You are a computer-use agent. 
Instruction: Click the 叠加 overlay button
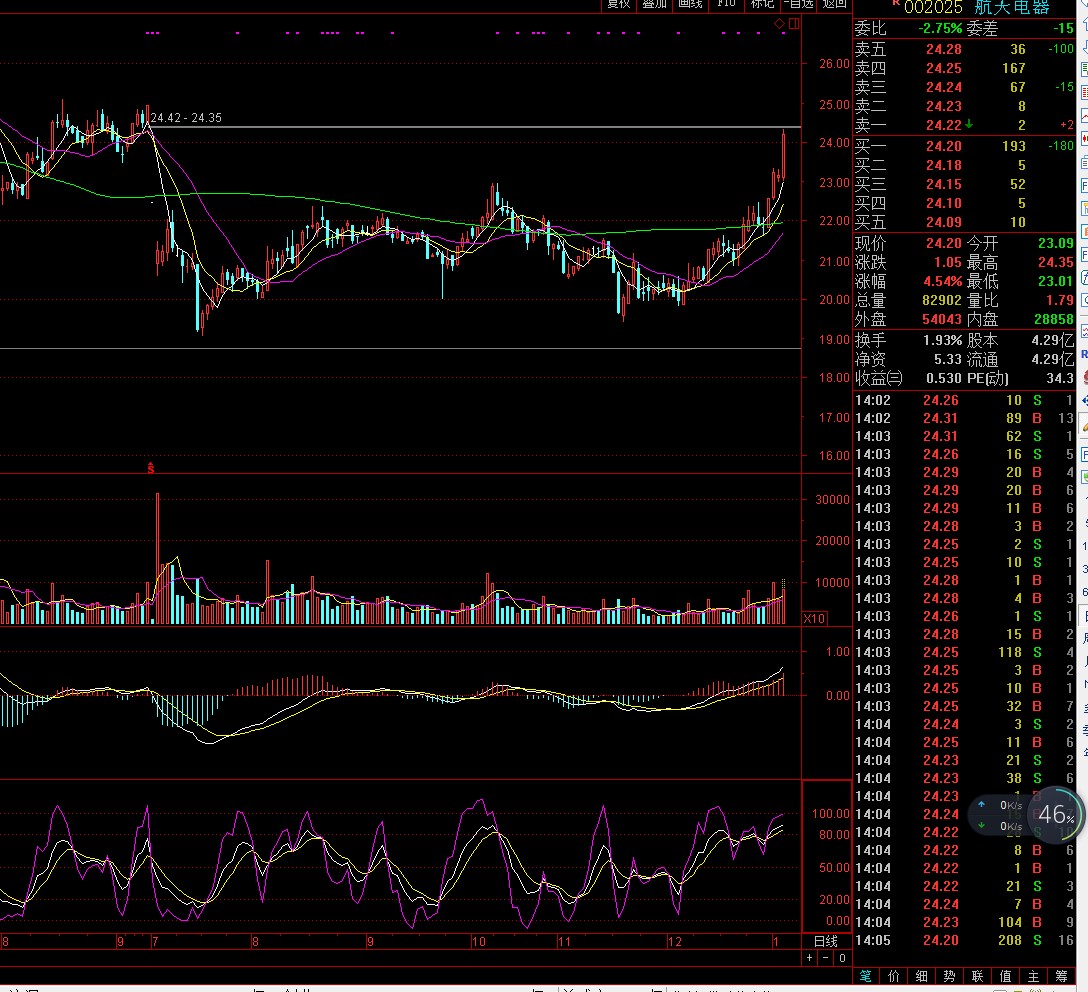pos(655,4)
